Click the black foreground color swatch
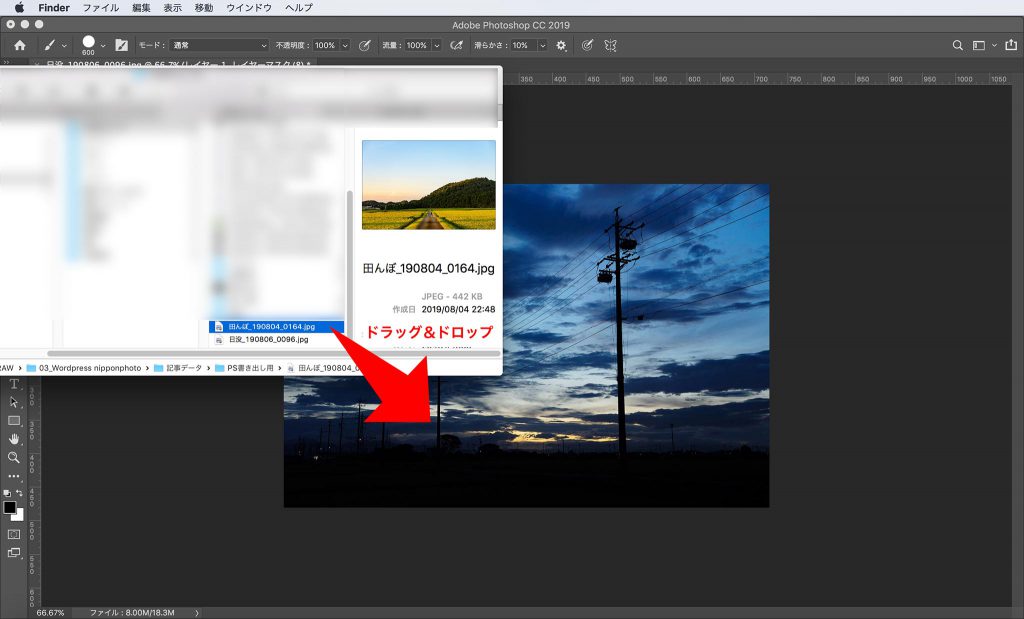The image size is (1024, 619). coord(9,507)
